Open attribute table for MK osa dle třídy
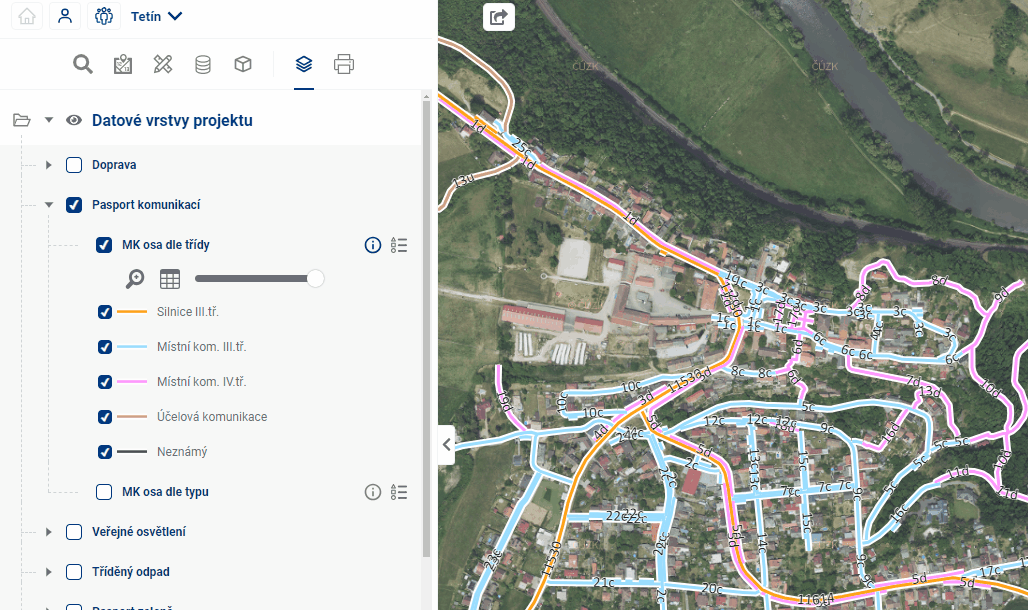The height and width of the screenshot is (610, 1028). pos(170,279)
